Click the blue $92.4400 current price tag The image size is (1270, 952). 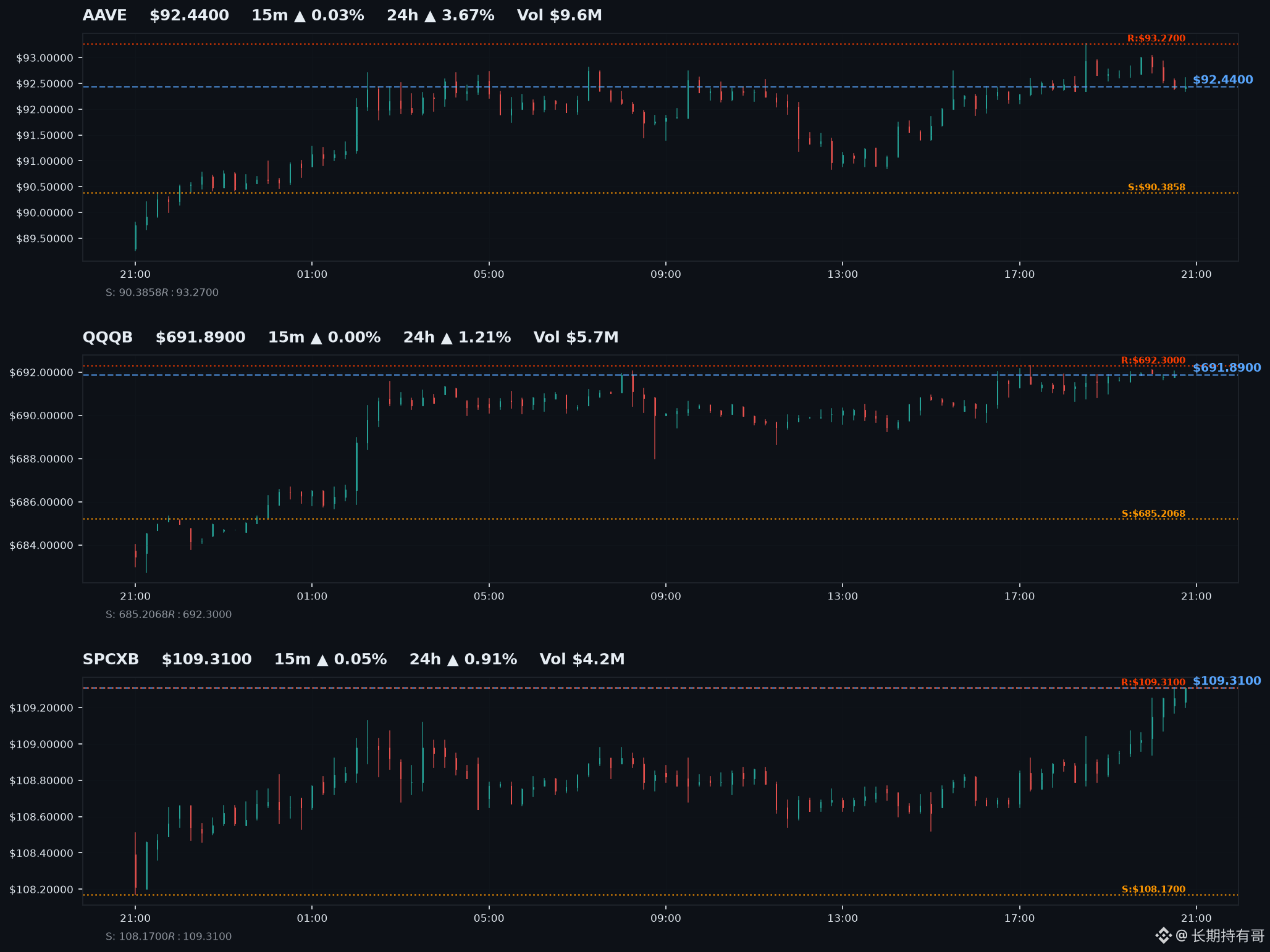pos(1222,80)
